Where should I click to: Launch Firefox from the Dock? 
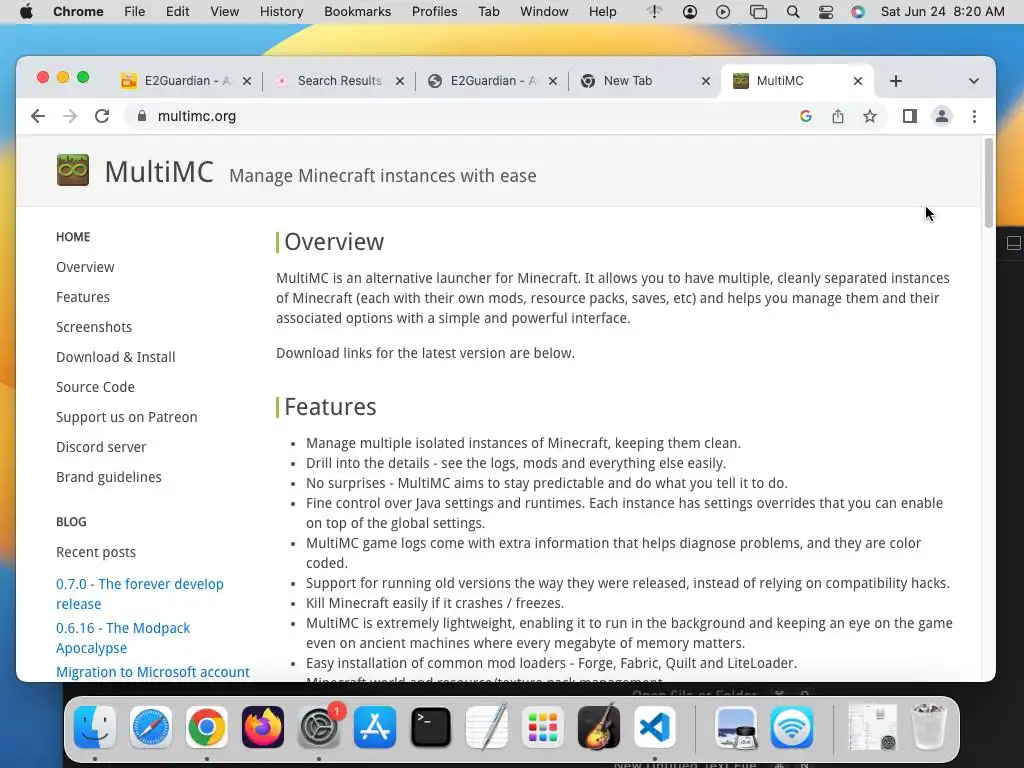263,727
